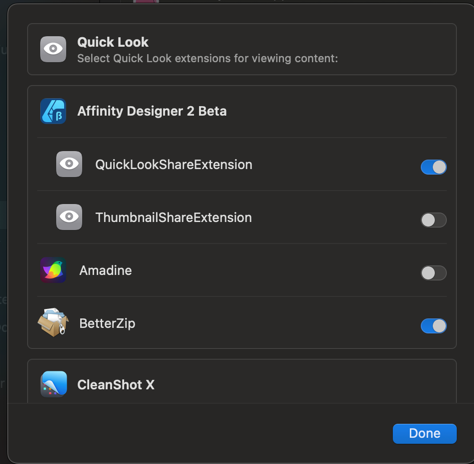Click the Amadine row label

[106, 270]
